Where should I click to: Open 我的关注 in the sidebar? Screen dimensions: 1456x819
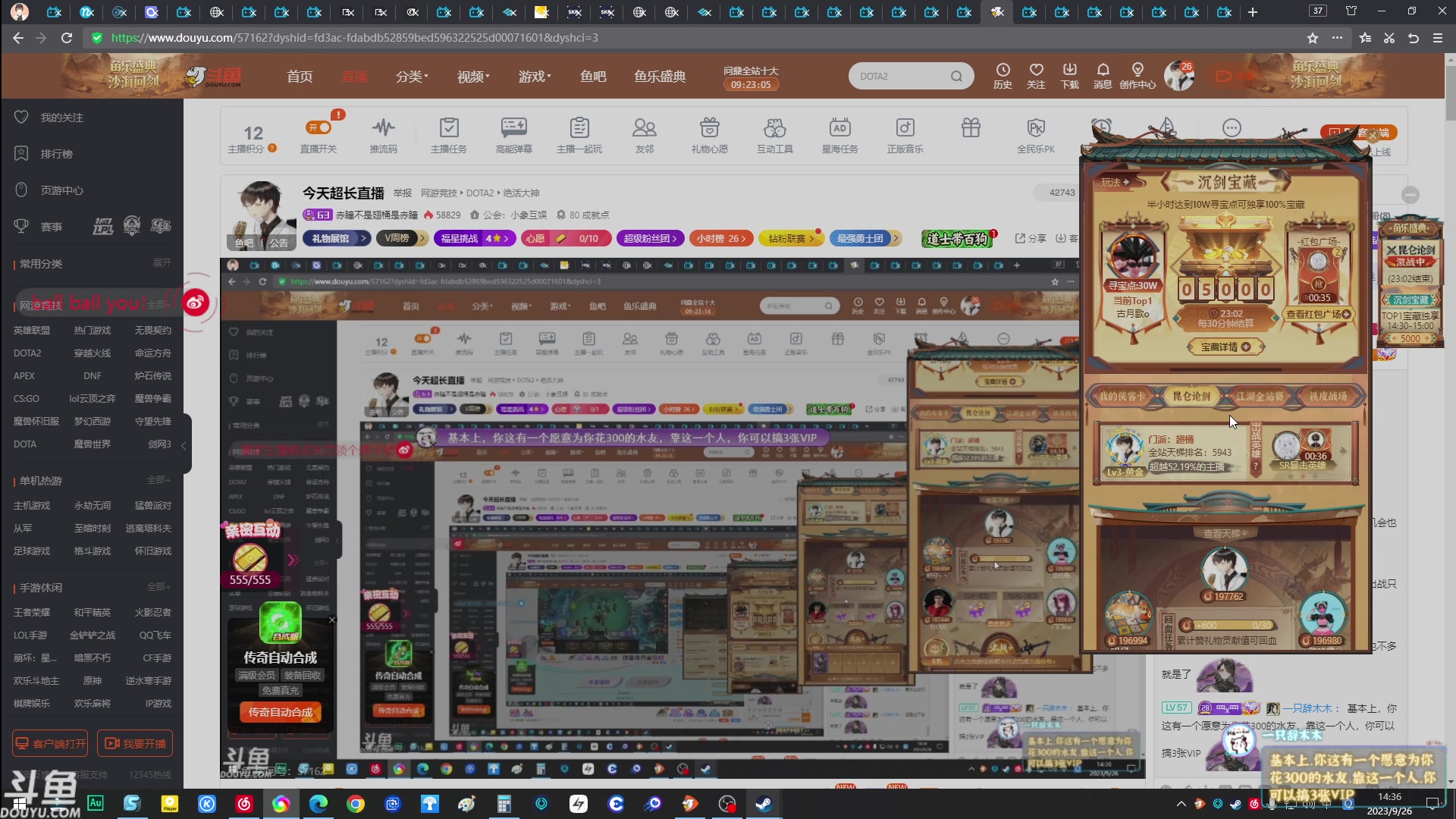pyautogui.click(x=61, y=118)
